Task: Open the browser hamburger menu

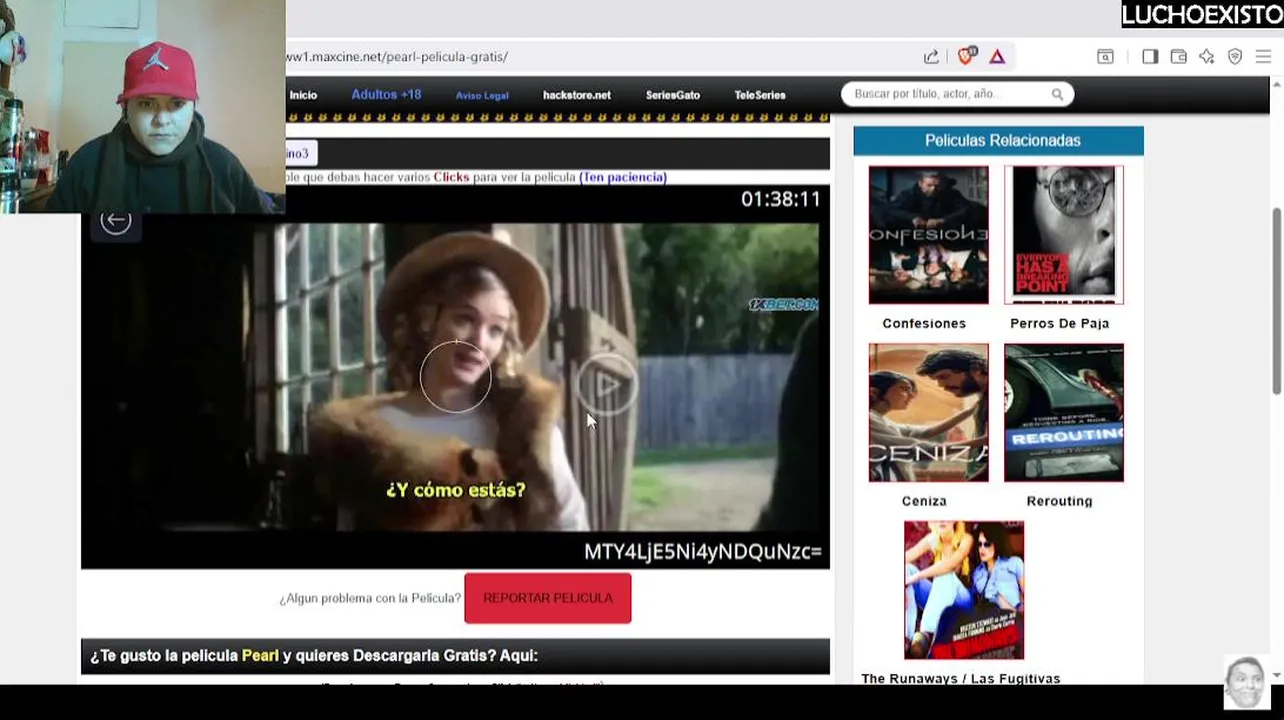Action: click(1263, 57)
